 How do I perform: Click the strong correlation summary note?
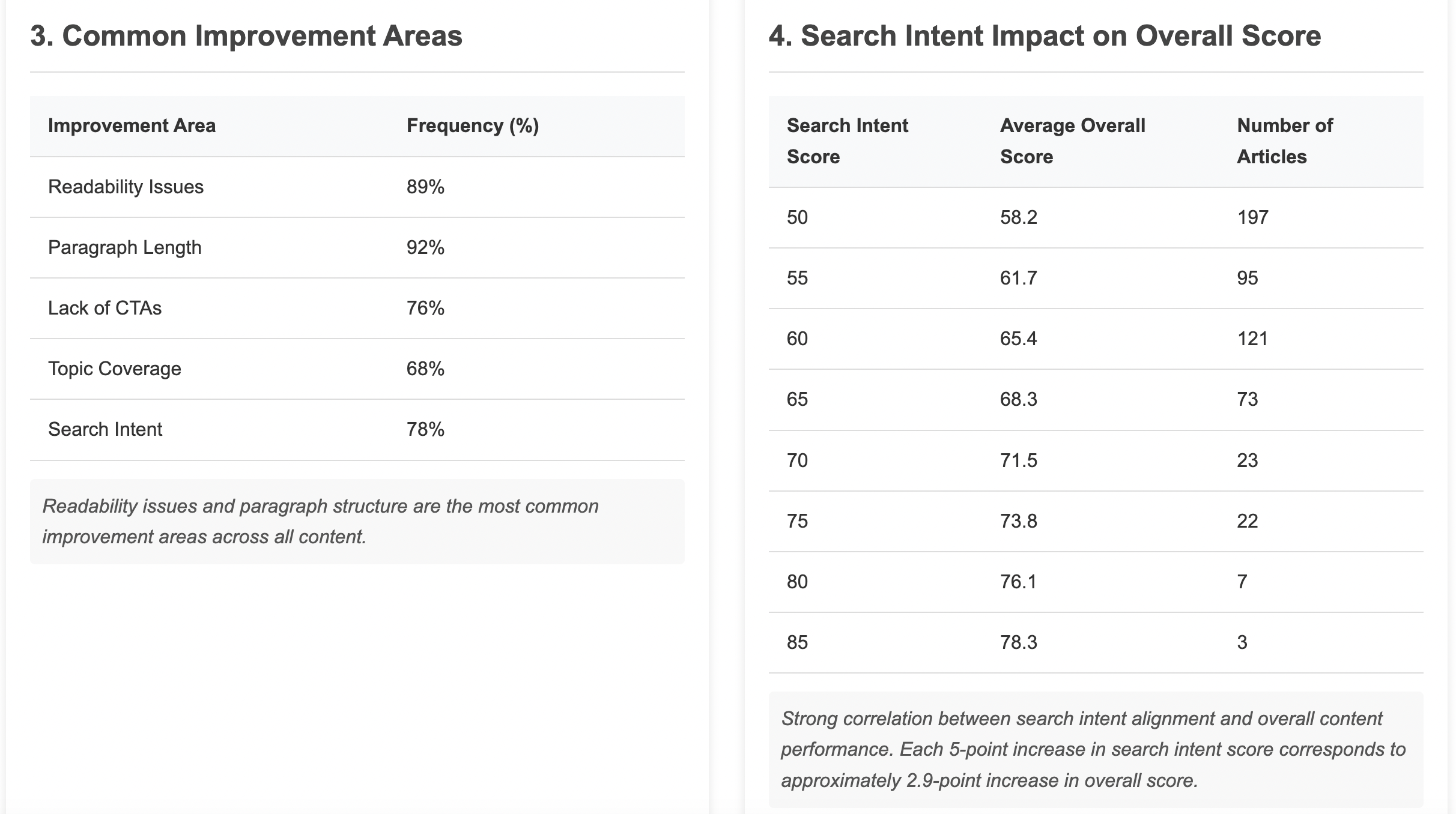pyautogui.click(x=1093, y=749)
